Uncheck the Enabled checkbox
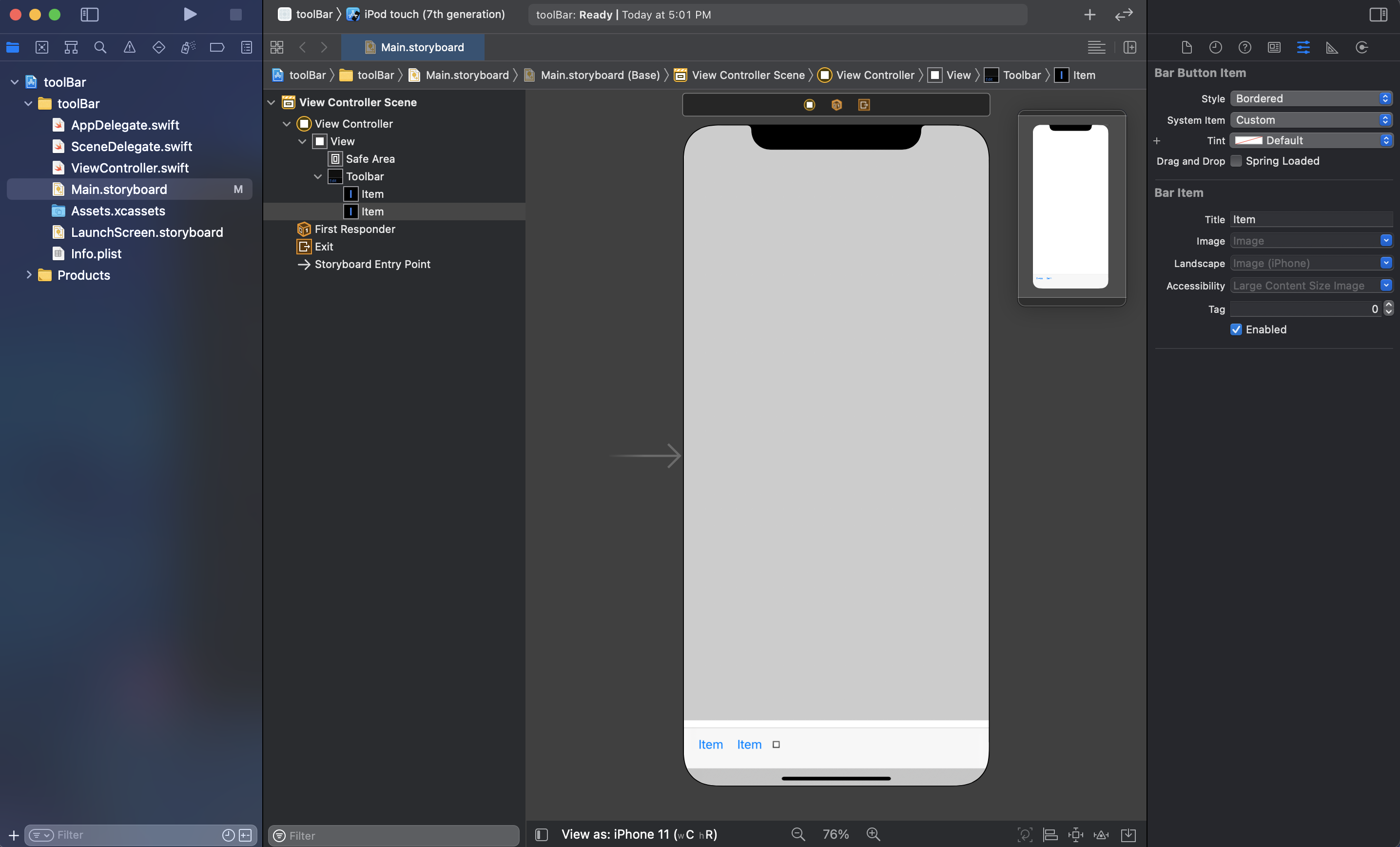Image resolution: width=1400 pixels, height=847 pixels. (1236, 329)
